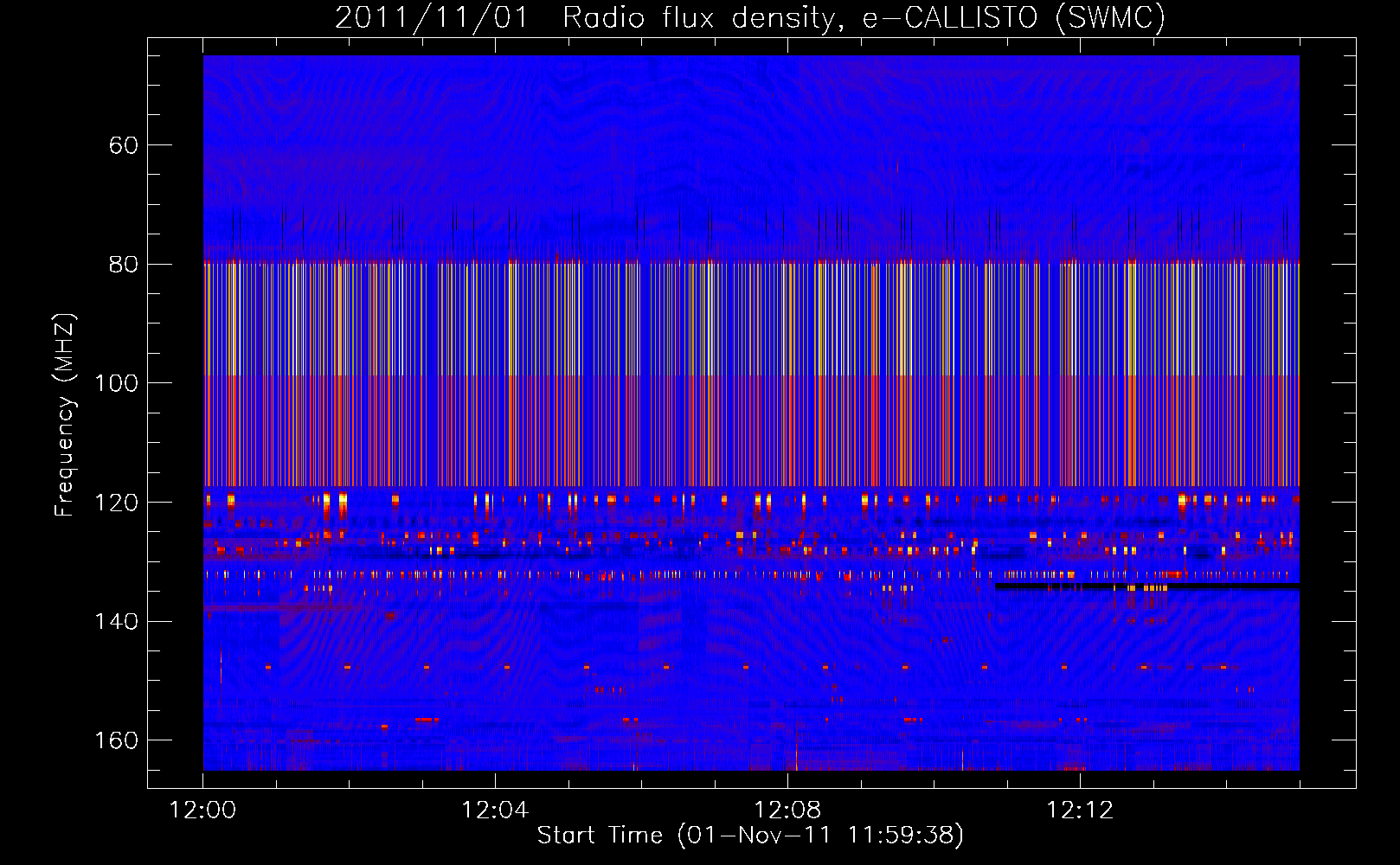Click the '12:04' time tick label
The height and width of the screenshot is (865, 1400).
(495, 811)
